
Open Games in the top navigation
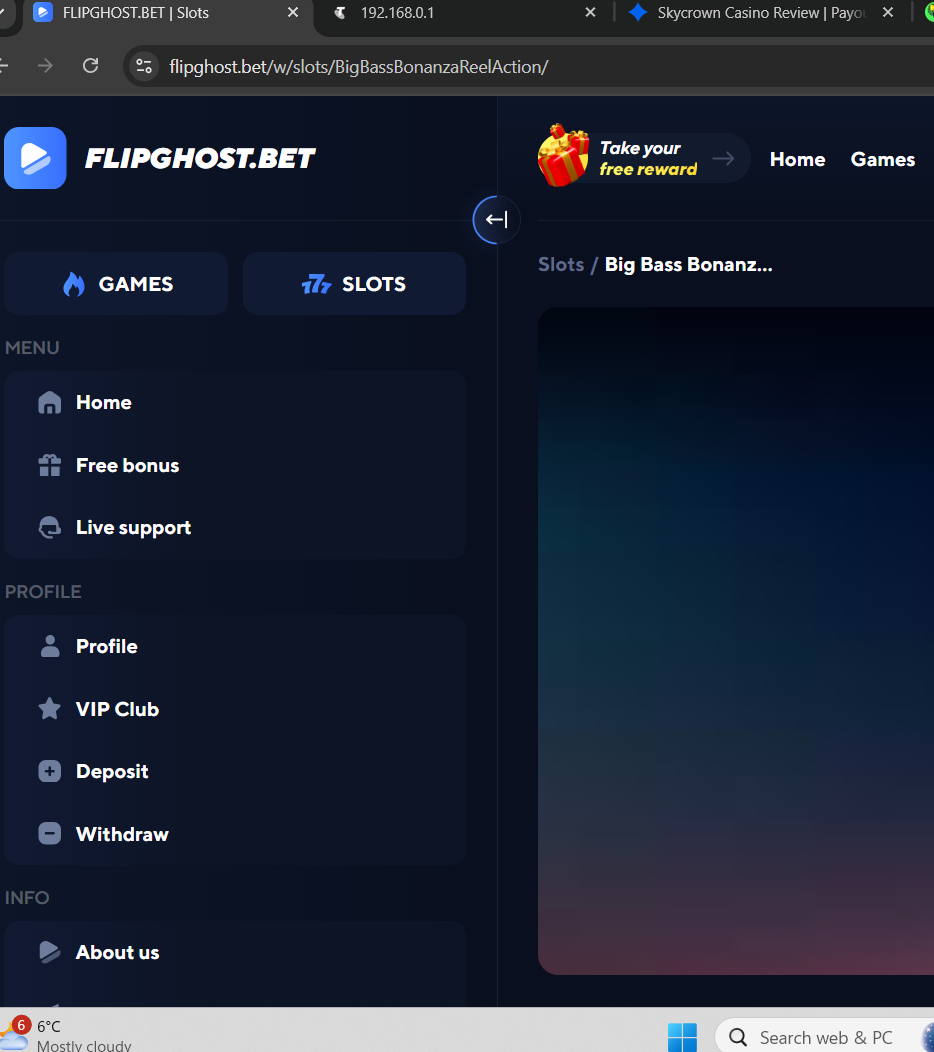(883, 159)
